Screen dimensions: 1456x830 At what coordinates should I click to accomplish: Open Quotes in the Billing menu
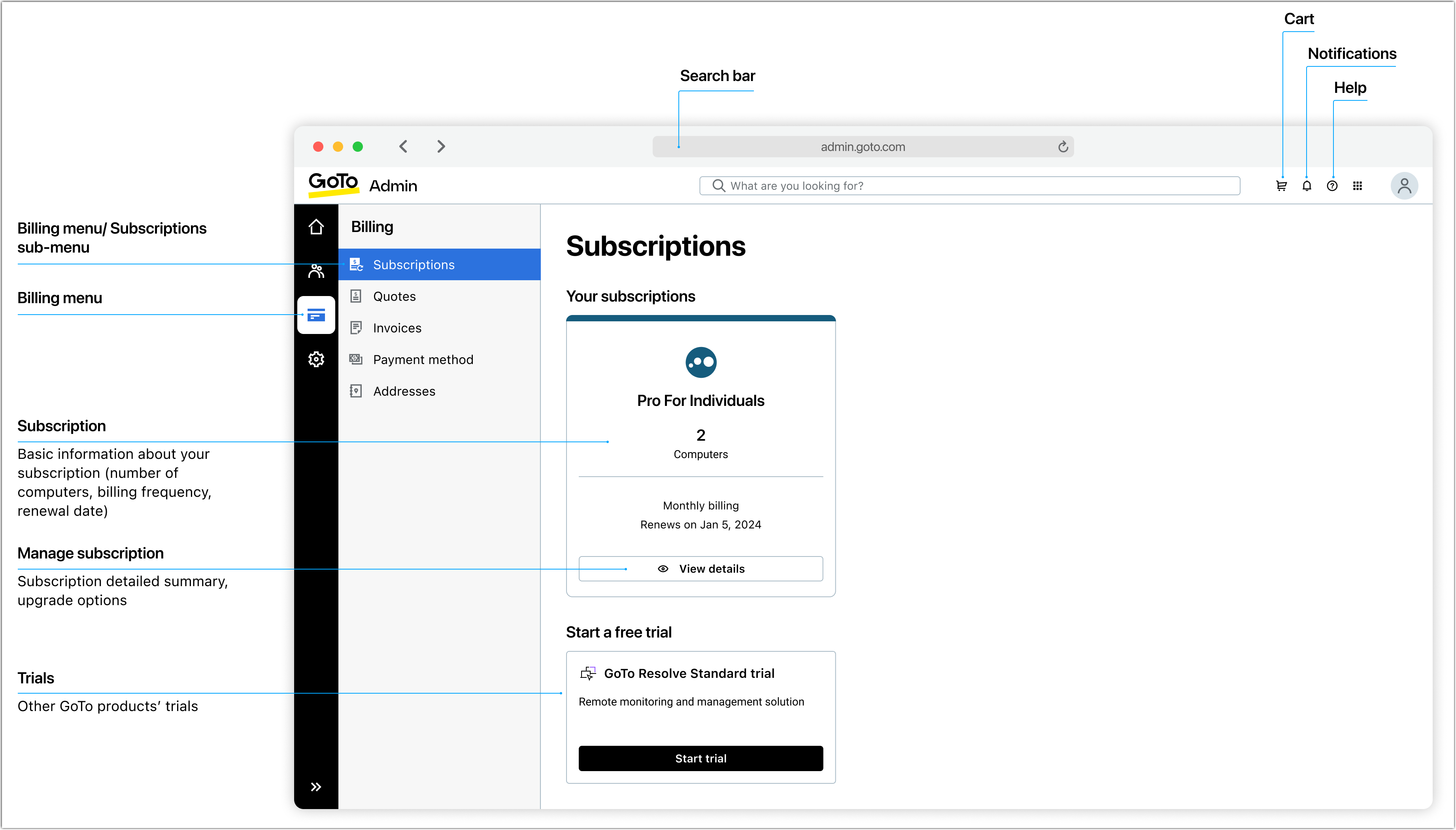pyautogui.click(x=440, y=296)
